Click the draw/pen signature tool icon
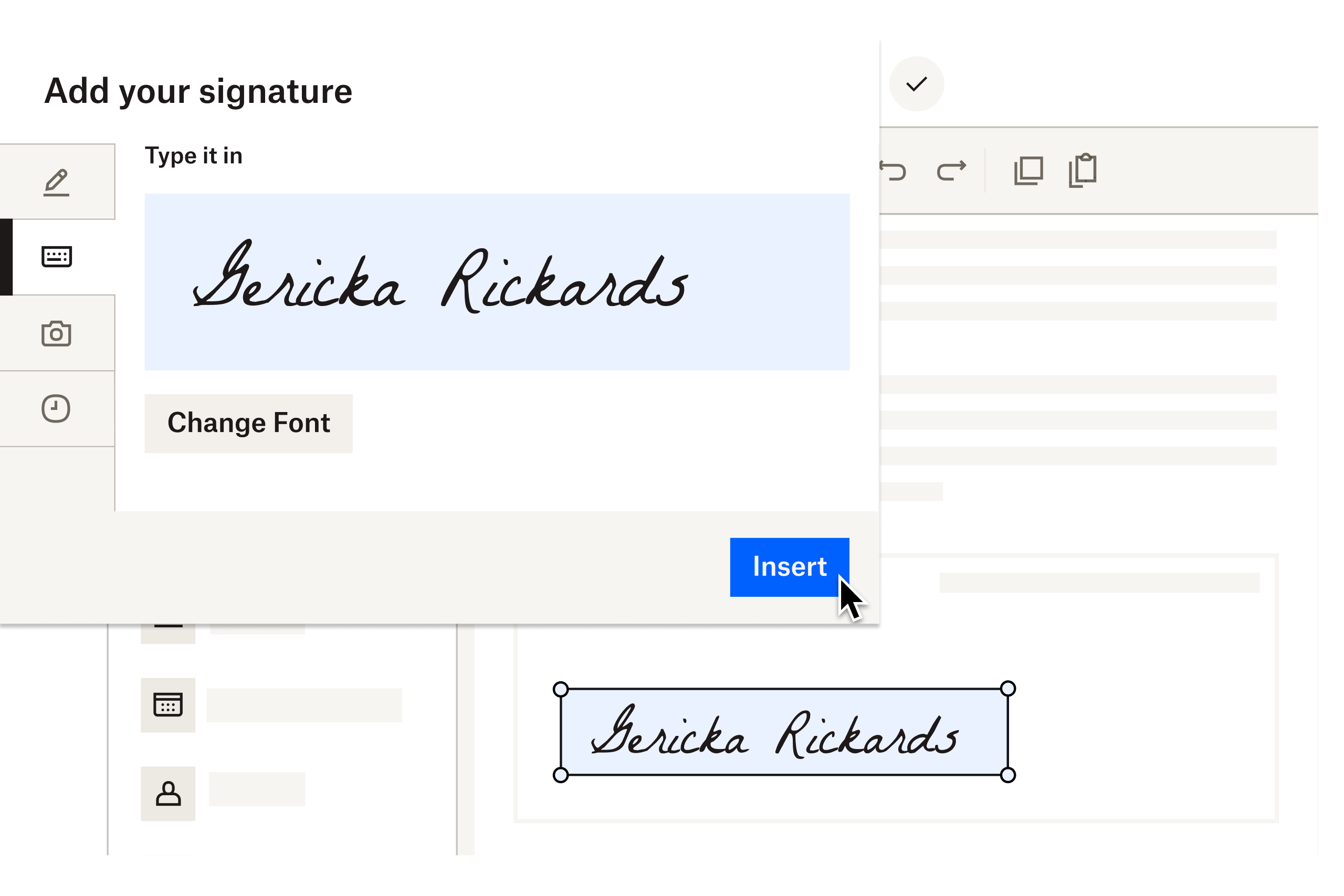 56,182
